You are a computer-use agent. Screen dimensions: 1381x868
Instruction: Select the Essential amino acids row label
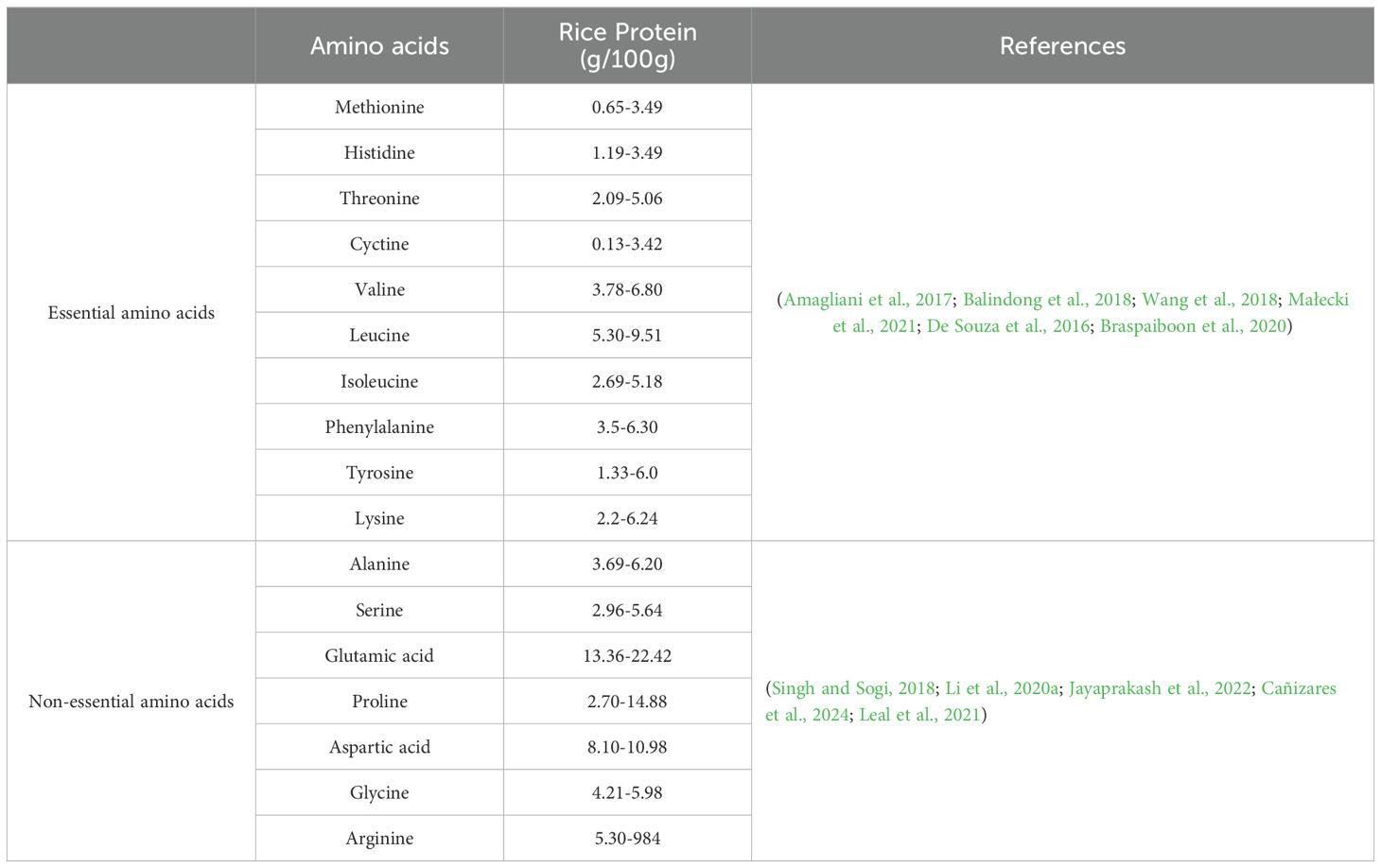pos(131,313)
